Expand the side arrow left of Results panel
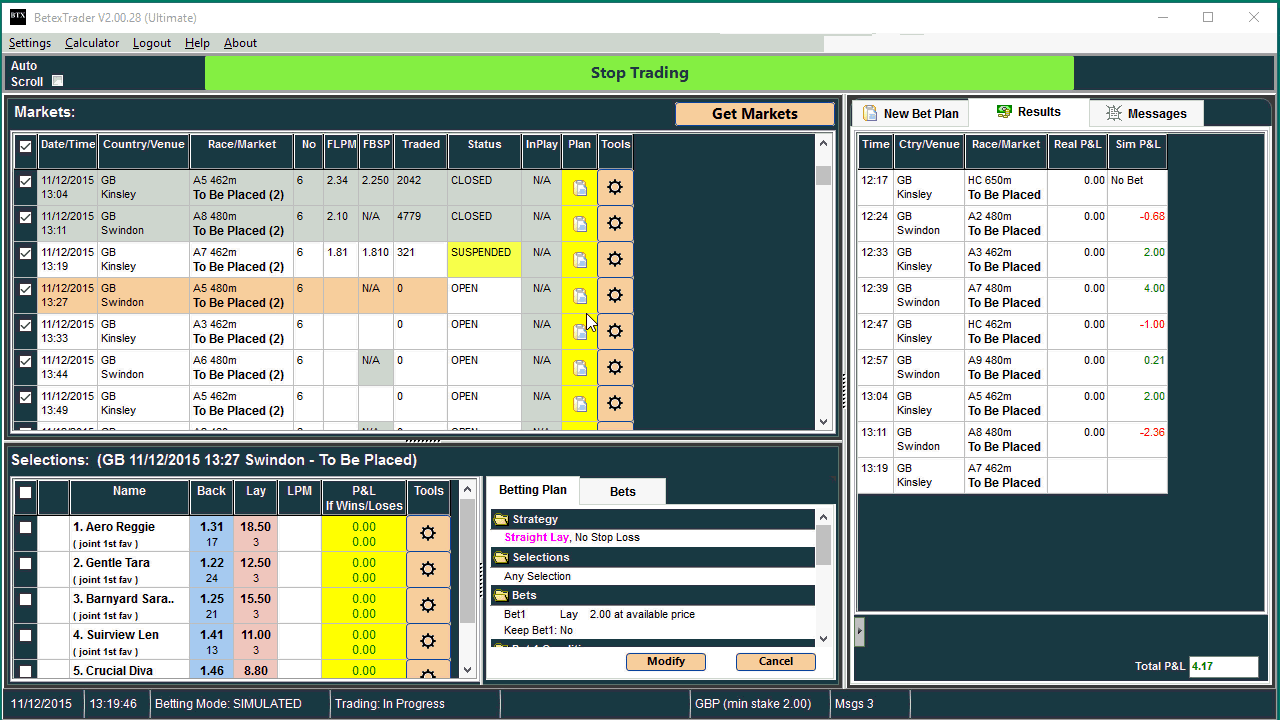The image size is (1280, 720). [x=860, y=631]
